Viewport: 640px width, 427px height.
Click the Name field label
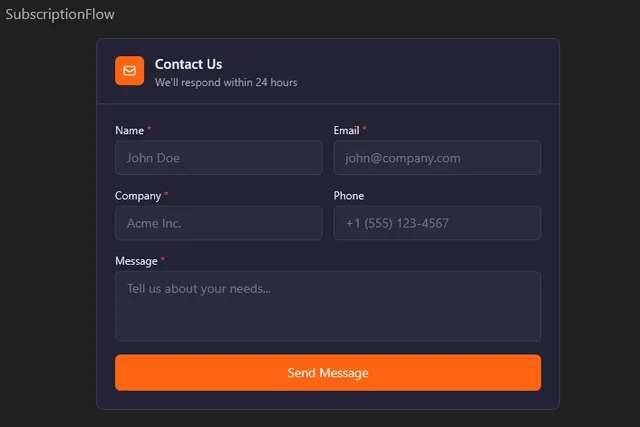pos(129,130)
